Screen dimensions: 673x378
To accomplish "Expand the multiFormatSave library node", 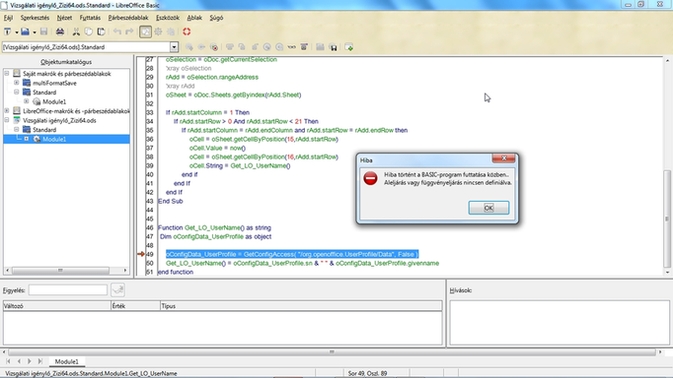I will click(x=17, y=83).
